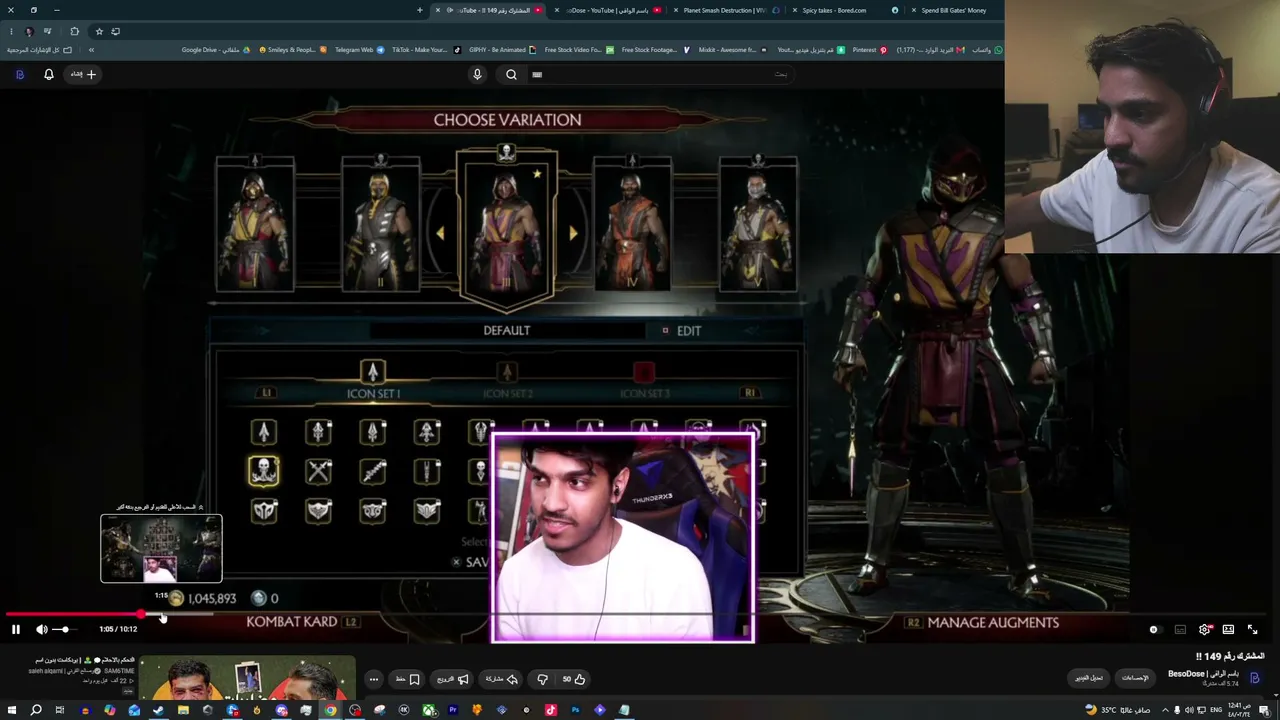Screen dimensions: 1280x720
Task: Open suggested video thumbnail below player
Action: (247, 679)
